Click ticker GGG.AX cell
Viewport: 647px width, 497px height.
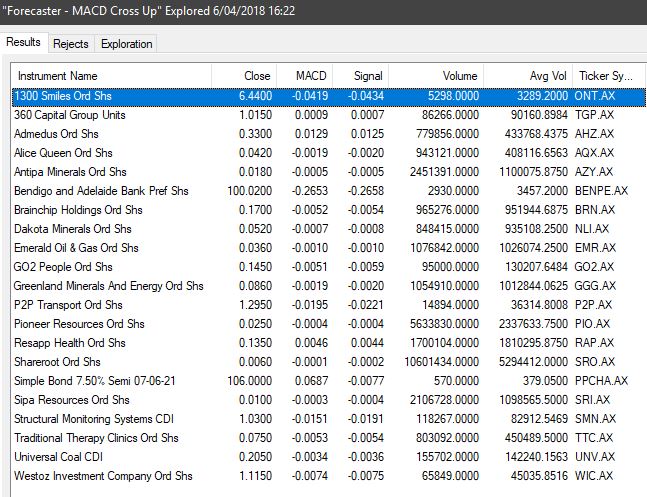coord(595,286)
